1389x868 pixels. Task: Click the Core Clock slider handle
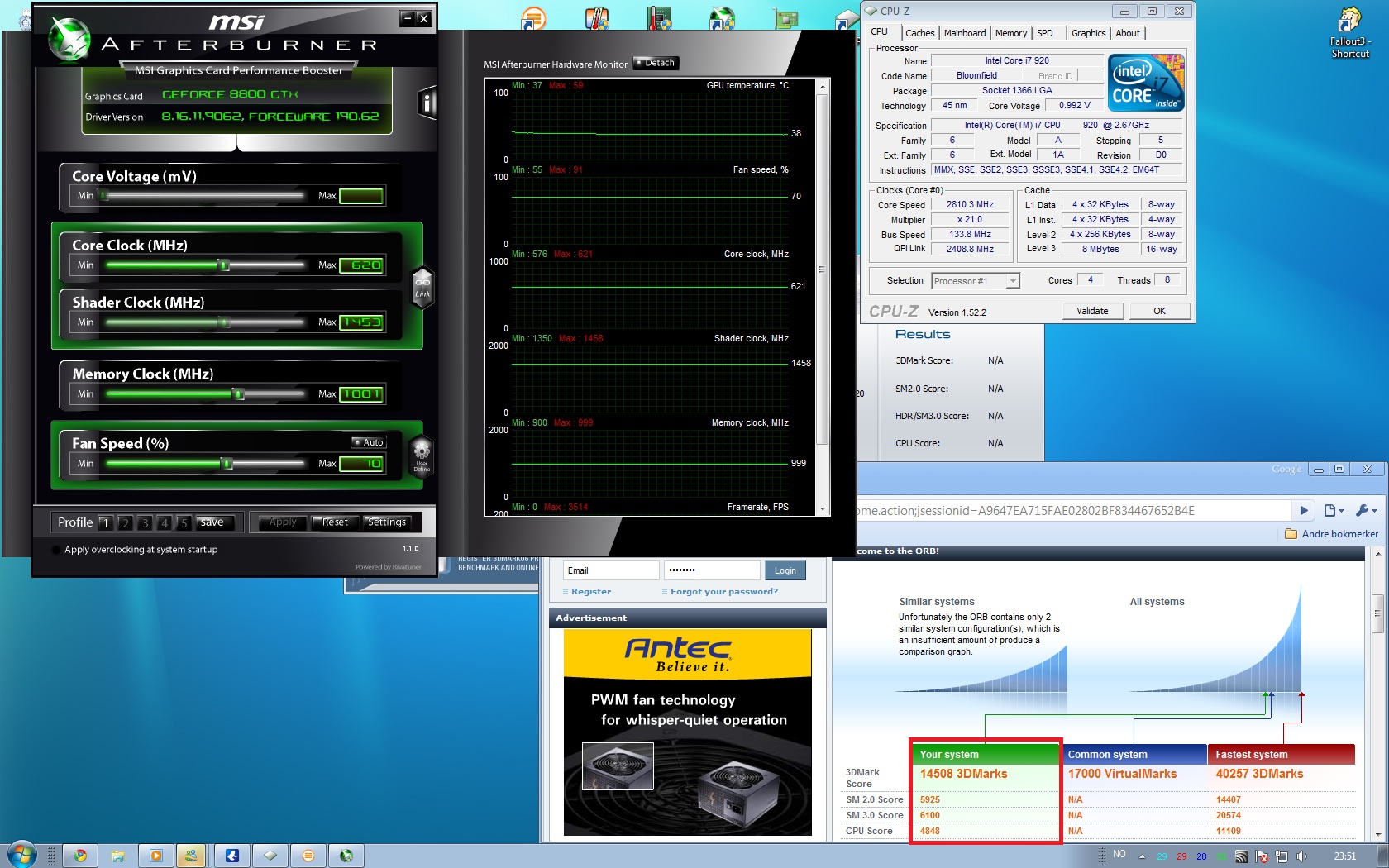pyautogui.click(x=223, y=265)
